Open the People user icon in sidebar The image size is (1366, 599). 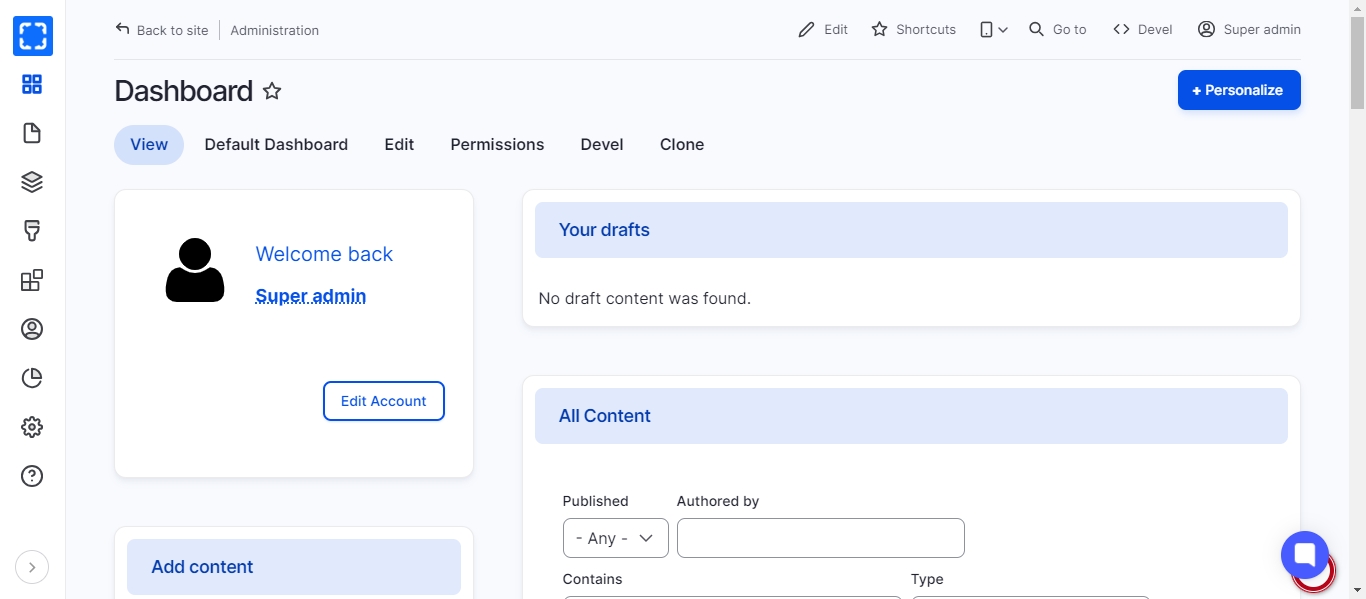[x=32, y=329]
